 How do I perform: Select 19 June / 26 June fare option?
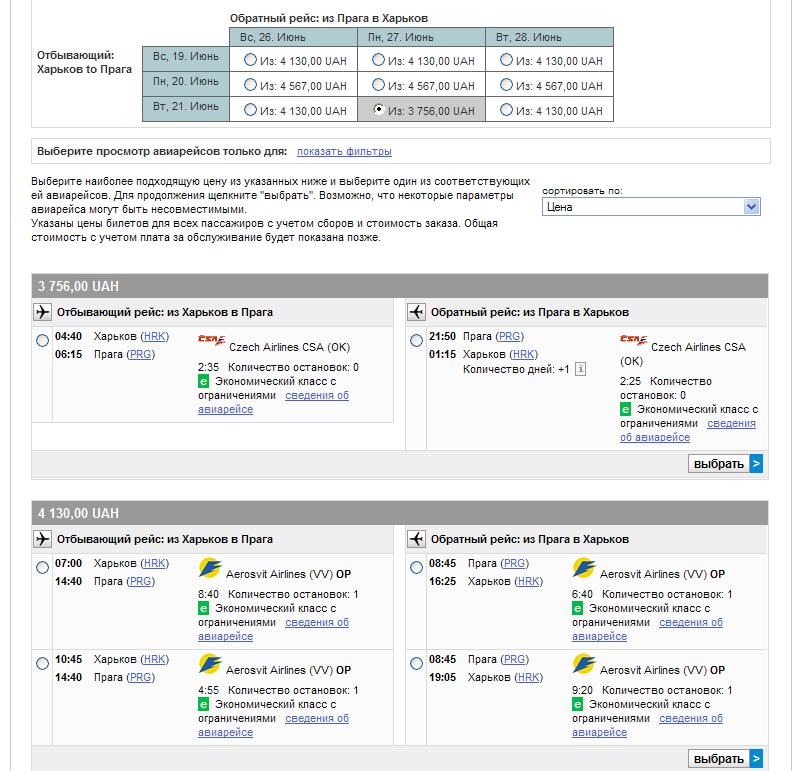pos(250,60)
